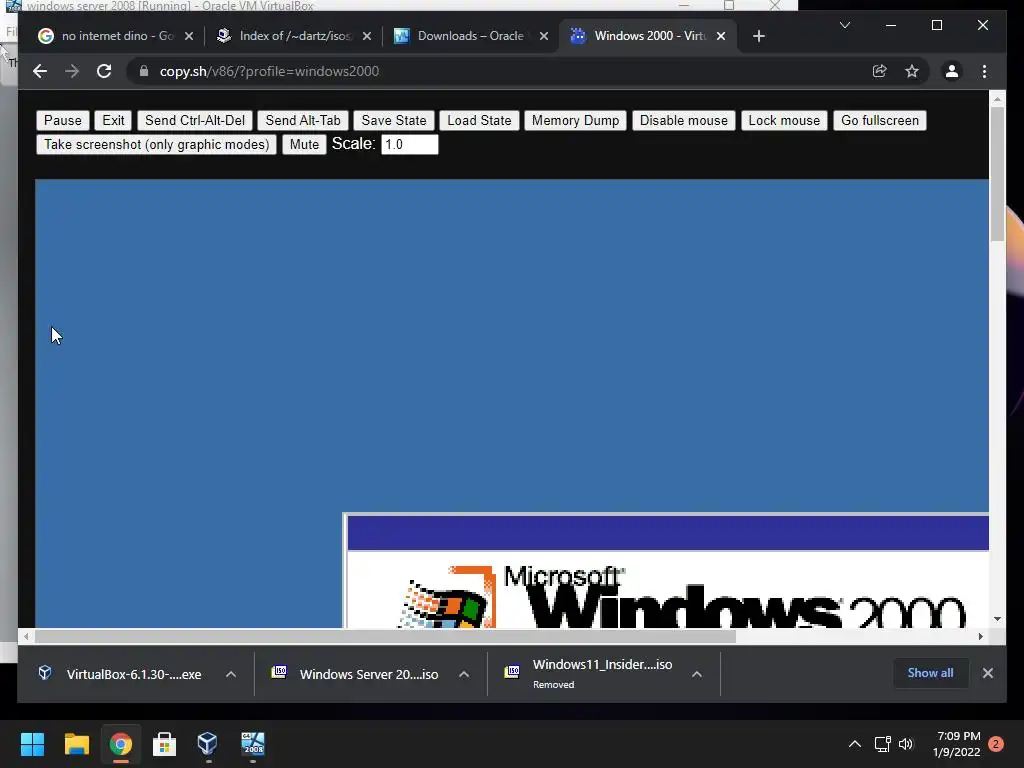Close the 'Index of /~dartz/isos' tab
The height and width of the screenshot is (768, 1024).
pyautogui.click(x=366, y=36)
